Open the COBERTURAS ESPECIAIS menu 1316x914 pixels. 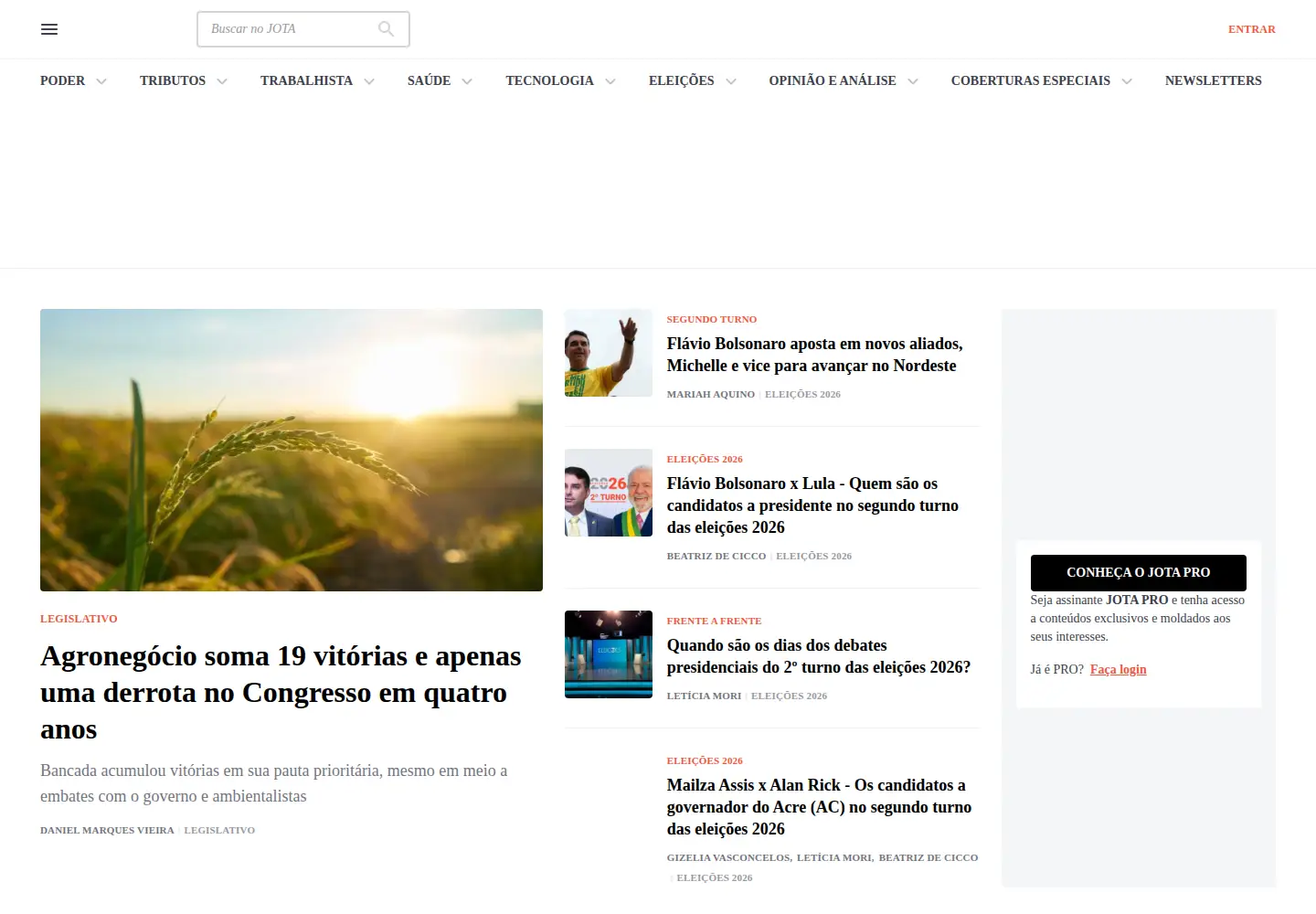[x=1031, y=80]
